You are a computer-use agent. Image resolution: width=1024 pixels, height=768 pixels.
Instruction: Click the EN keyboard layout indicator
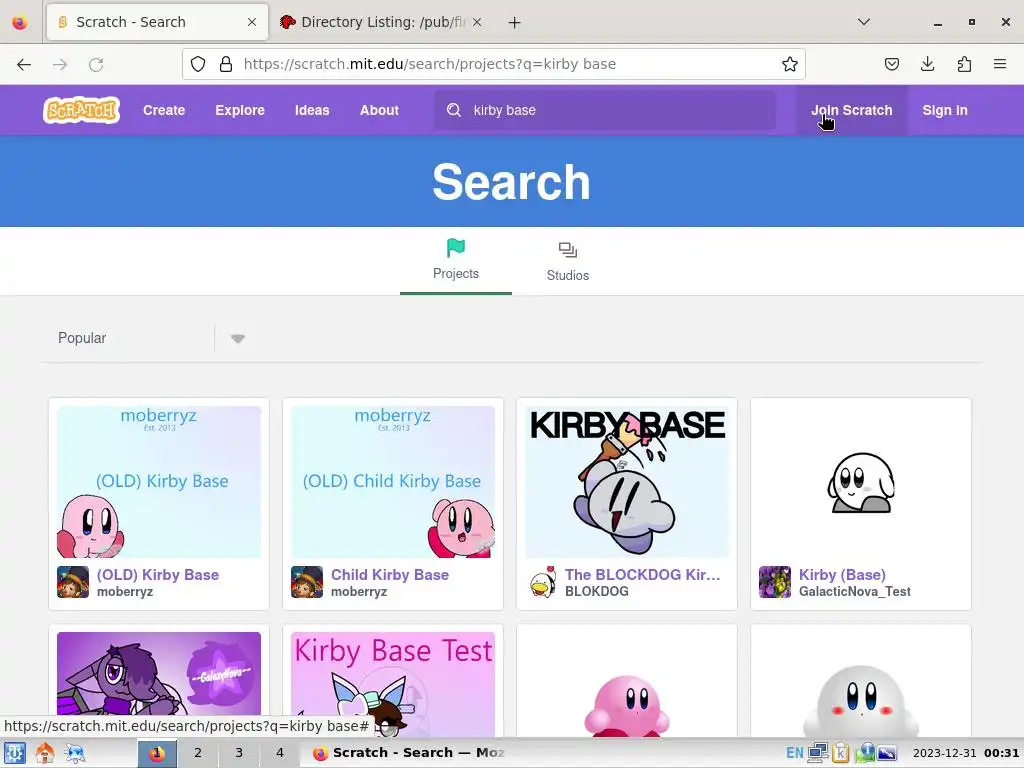(x=795, y=753)
